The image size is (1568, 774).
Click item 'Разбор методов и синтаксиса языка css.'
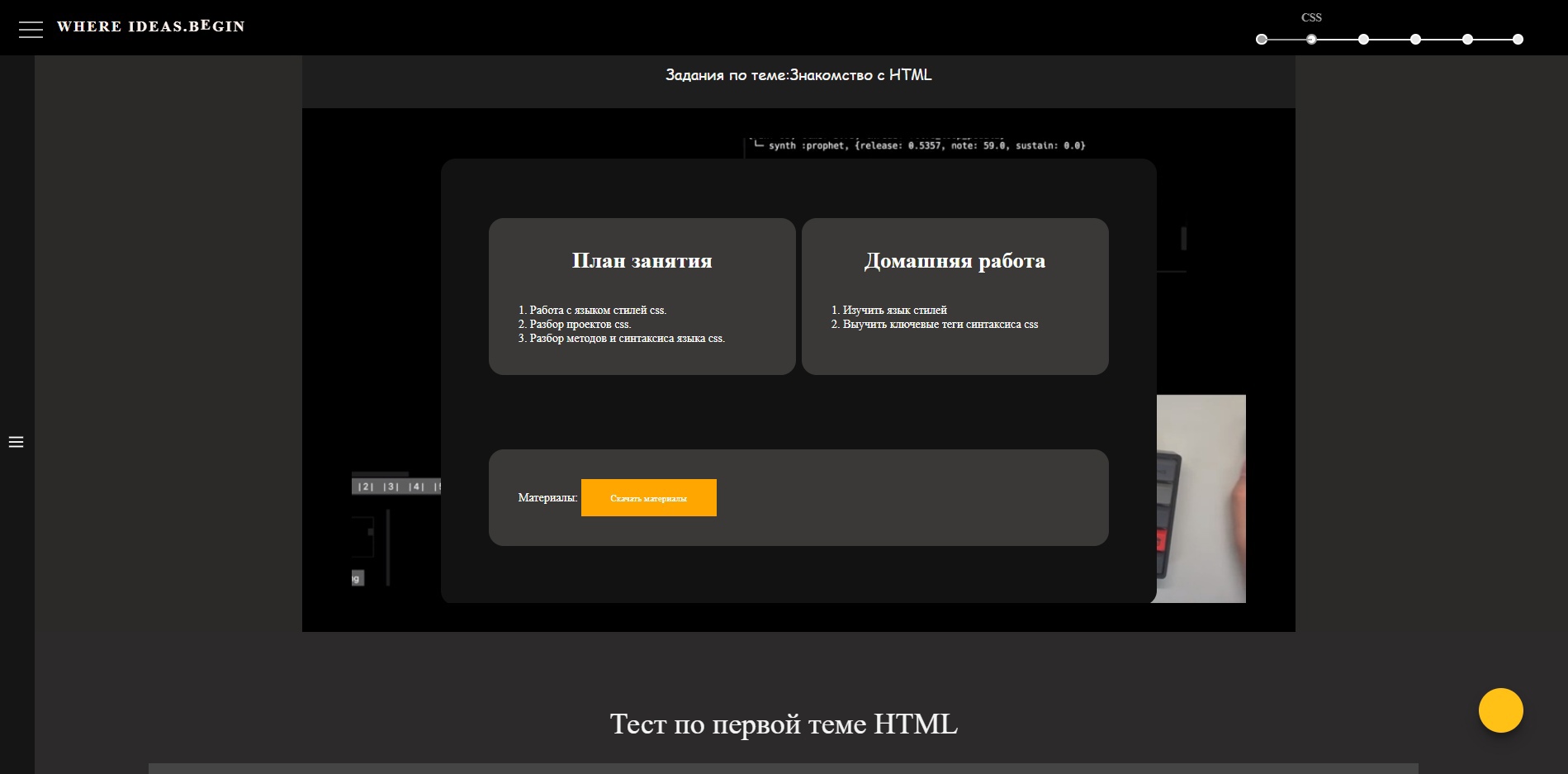628,339
